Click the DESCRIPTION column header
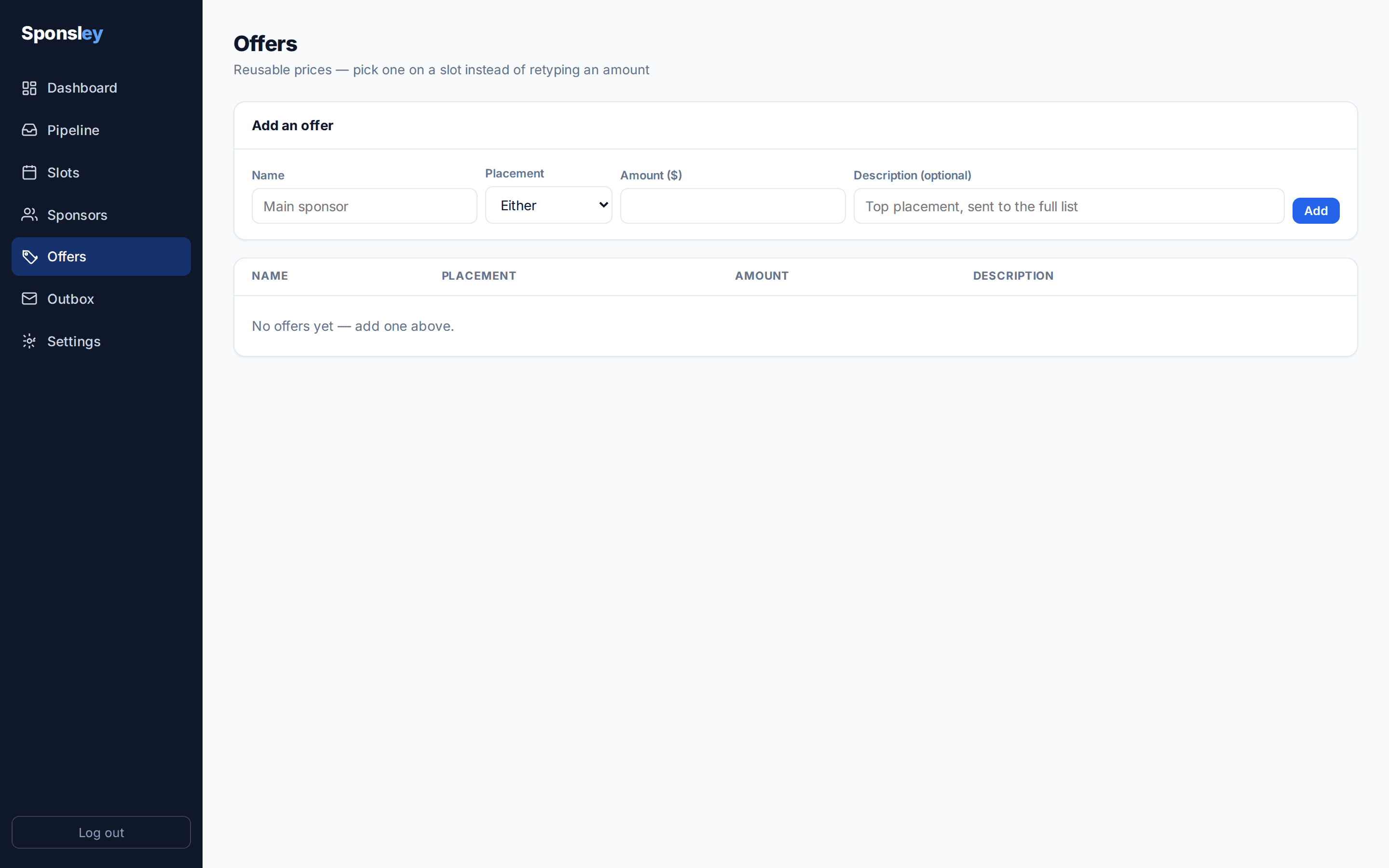Image resolution: width=1389 pixels, height=868 pixels. point(1013,276)
